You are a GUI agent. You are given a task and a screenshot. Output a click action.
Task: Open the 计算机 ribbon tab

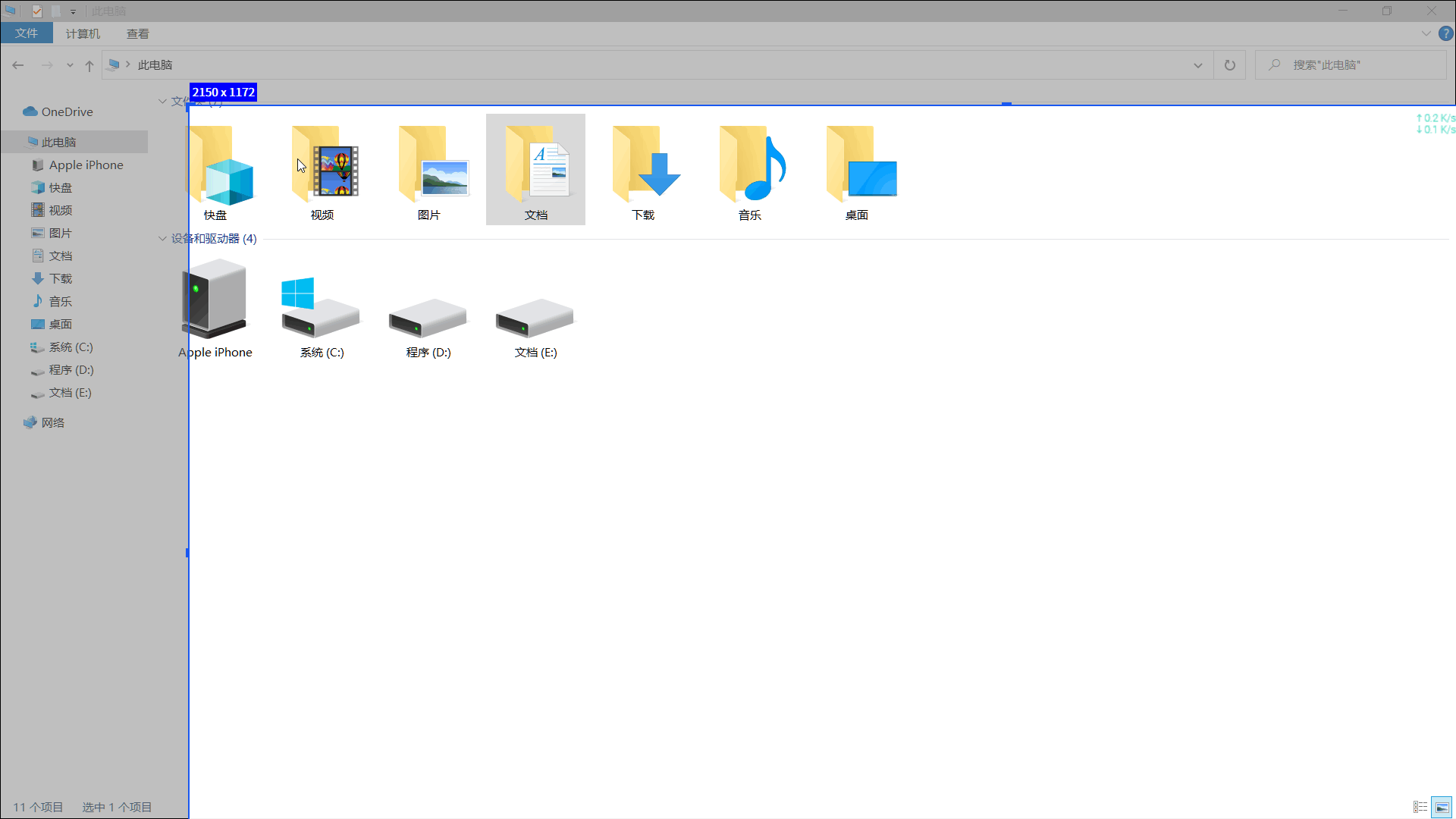pyautogui.click(x=83, y=33)
